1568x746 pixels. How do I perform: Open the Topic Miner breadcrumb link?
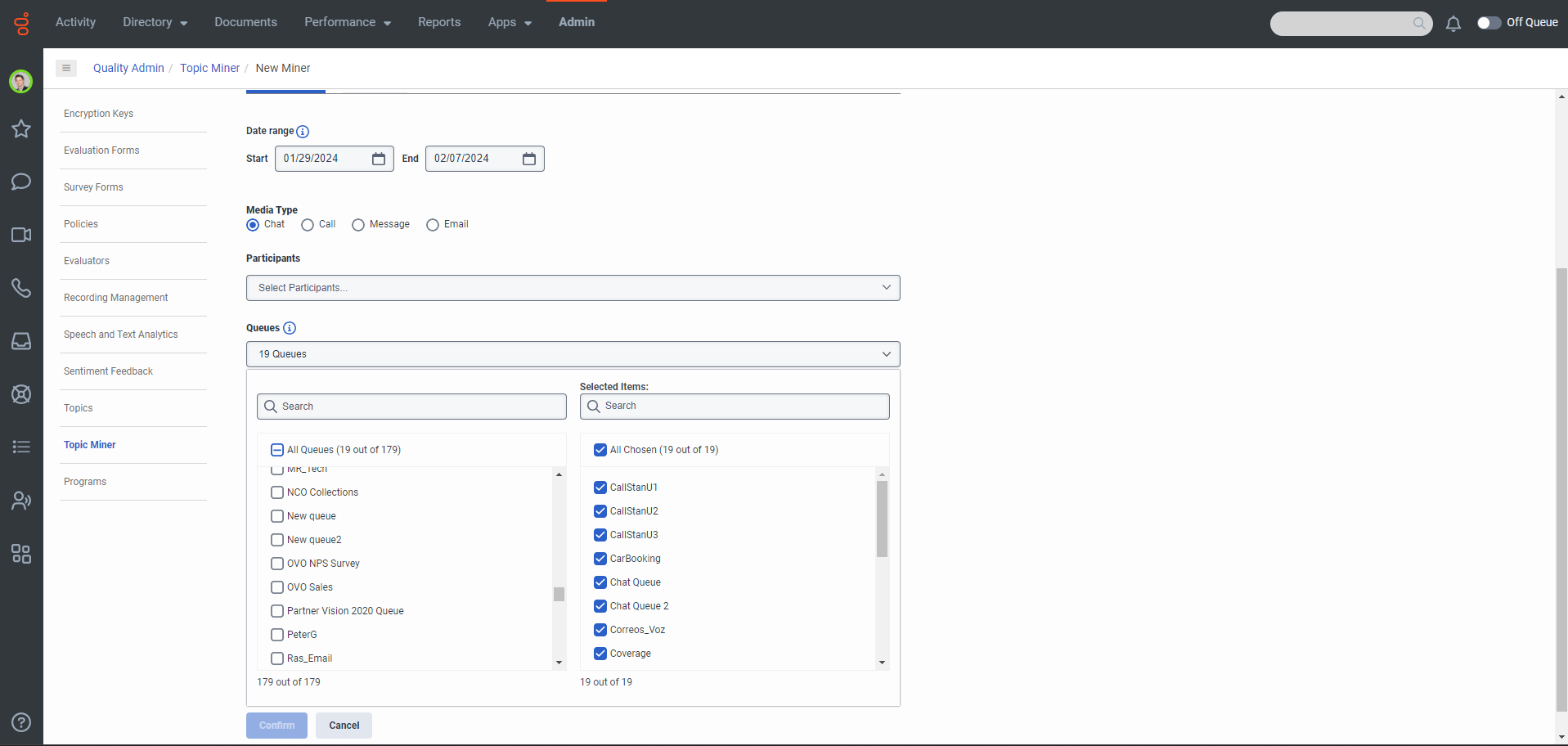point(209,68)
